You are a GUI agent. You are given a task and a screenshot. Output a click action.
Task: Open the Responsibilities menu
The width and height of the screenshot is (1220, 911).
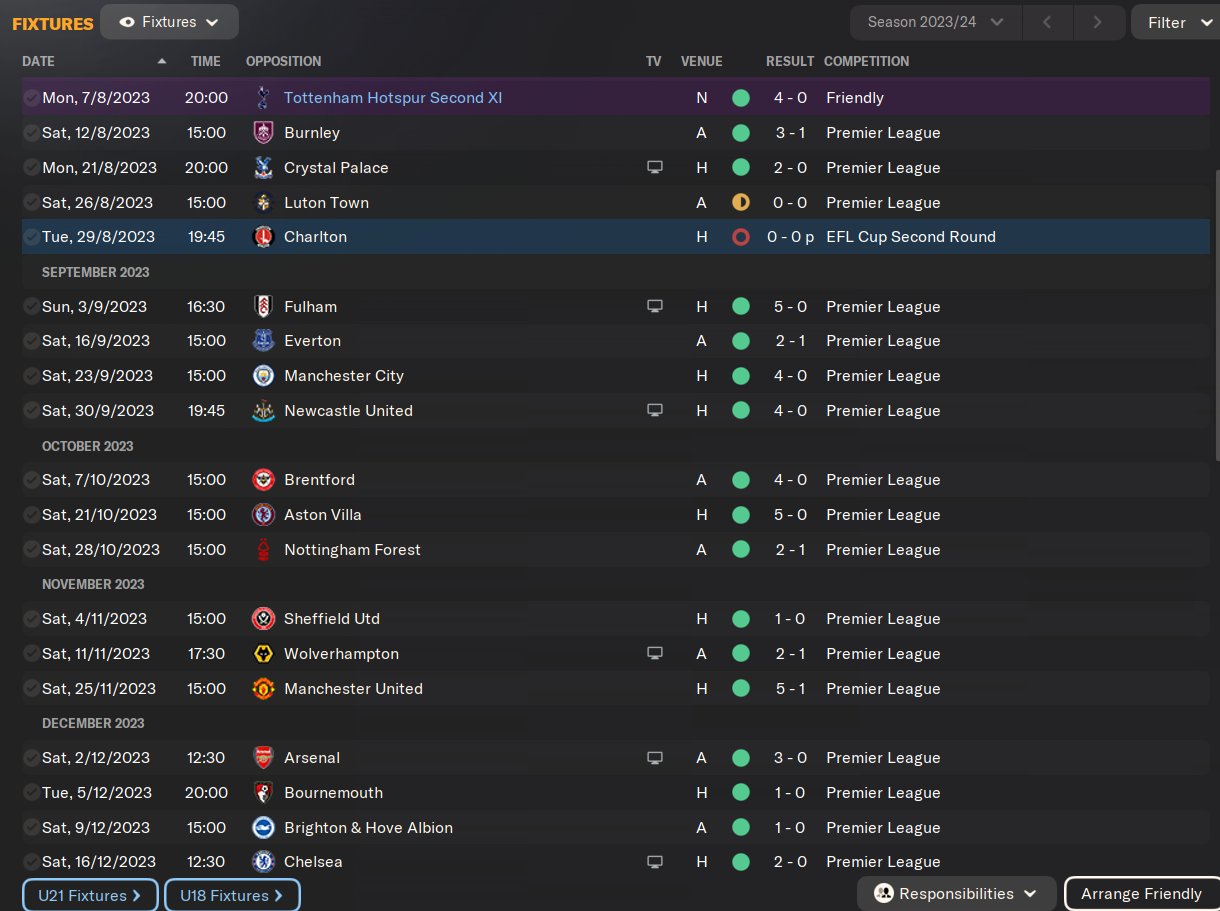[956, 894]
